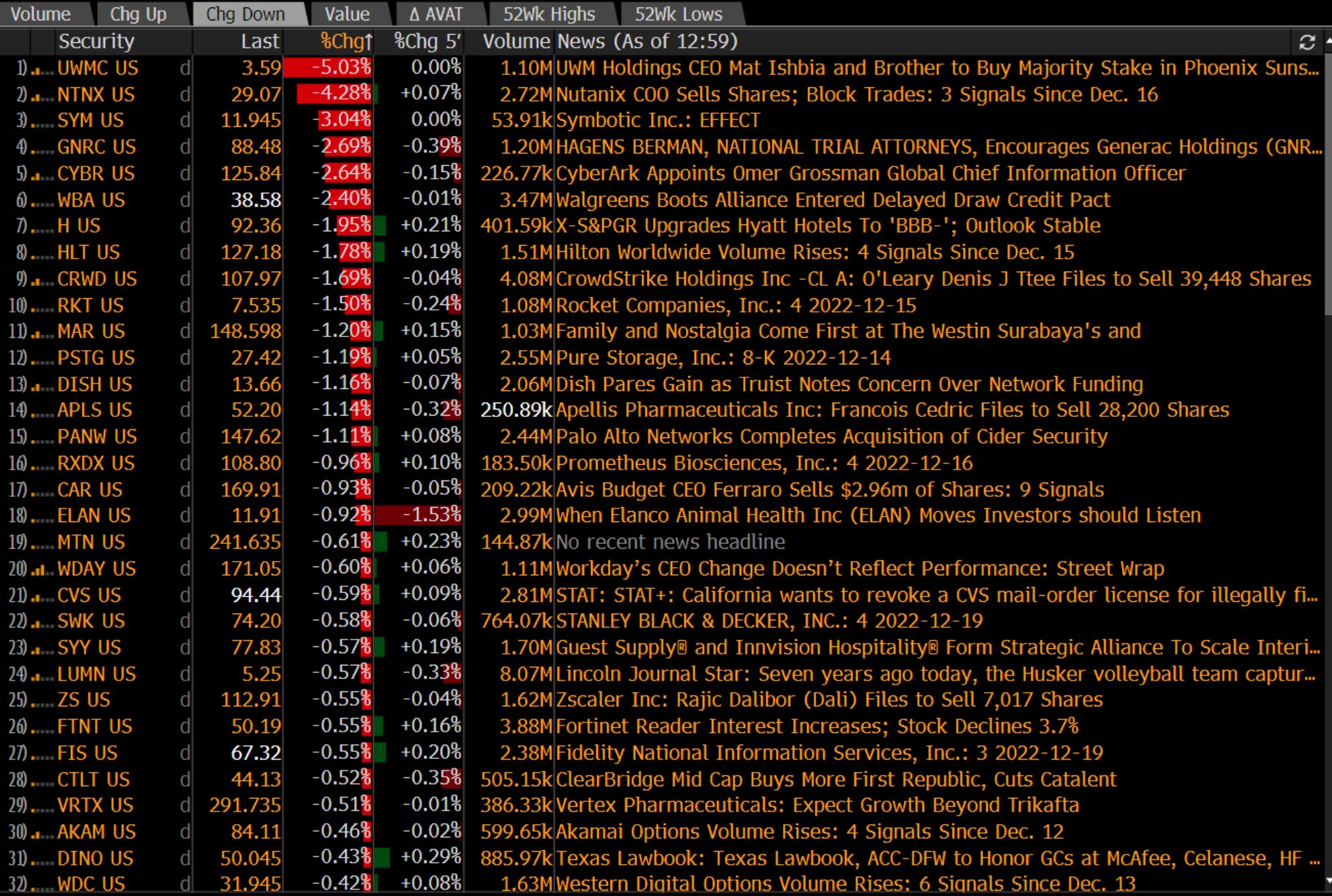Open Walgreens Delayed Draw Credit Pact headline
Viewport: 1332px width, 896px height.
coord(833,200)
